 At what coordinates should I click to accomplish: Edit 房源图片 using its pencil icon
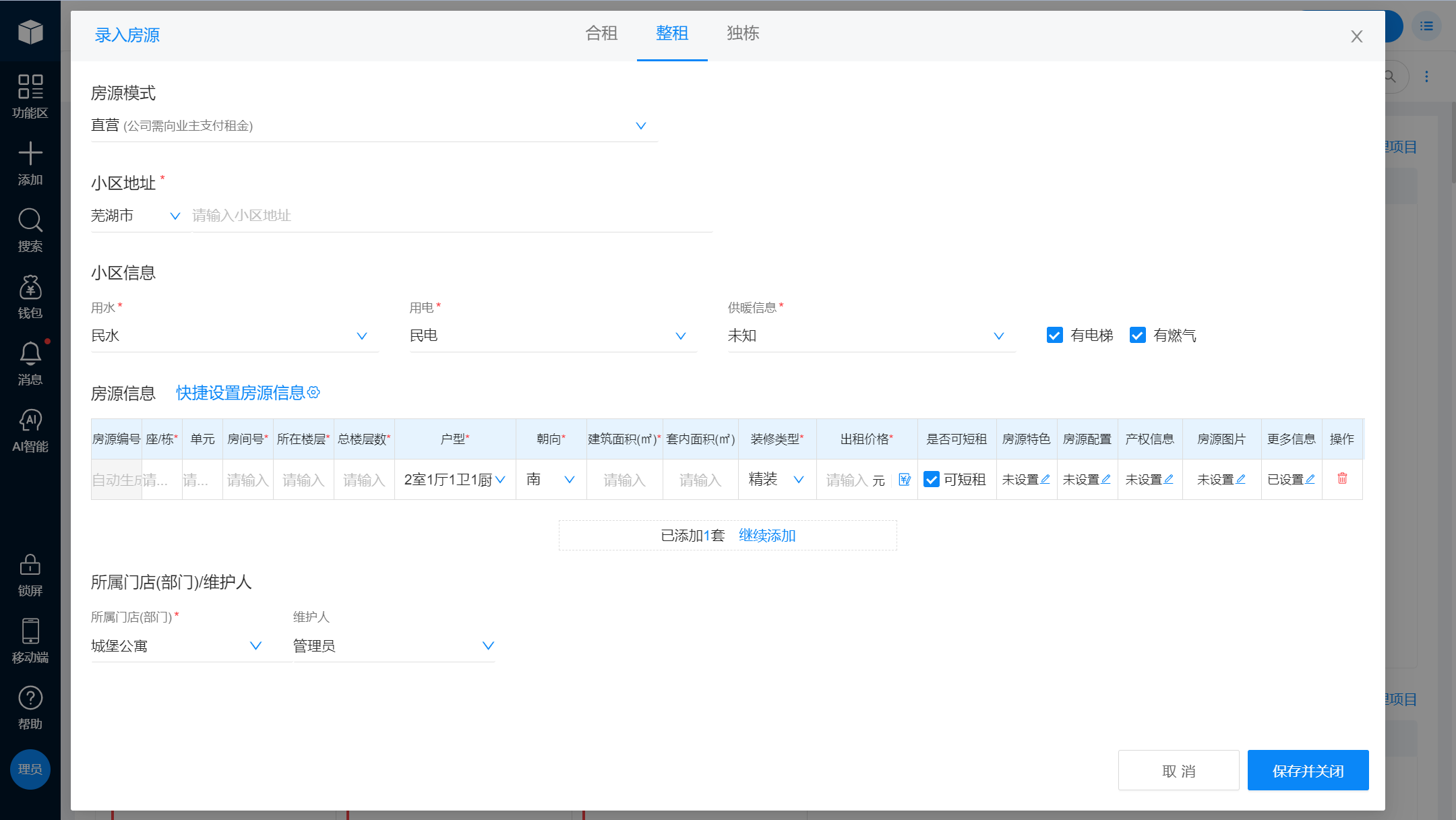click(1241, 479)
